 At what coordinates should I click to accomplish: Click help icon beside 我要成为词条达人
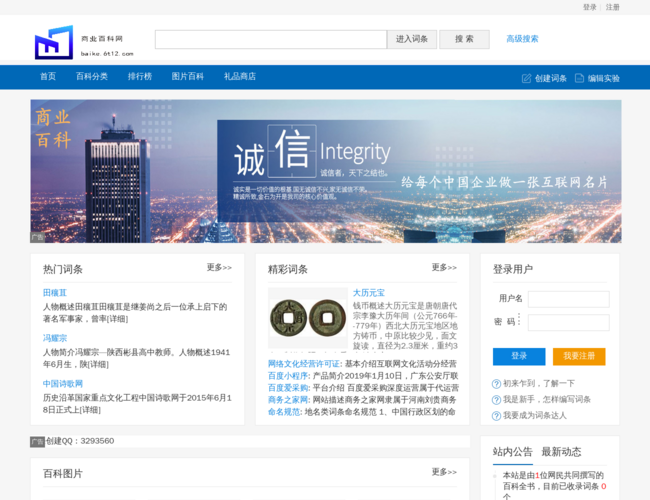coord(497,416)
